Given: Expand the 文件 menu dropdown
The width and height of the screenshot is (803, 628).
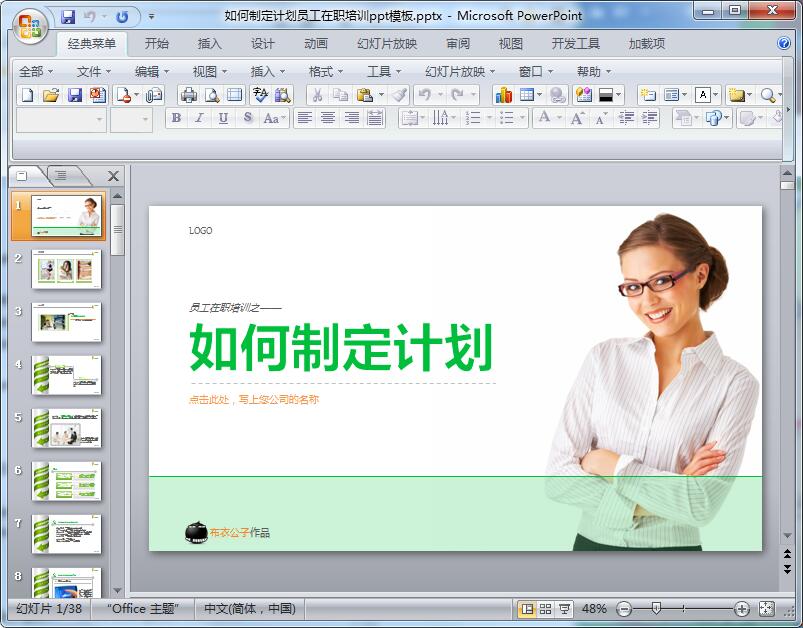Looking at the screenshot, I should pyautogui.click(x=94, y=72).
